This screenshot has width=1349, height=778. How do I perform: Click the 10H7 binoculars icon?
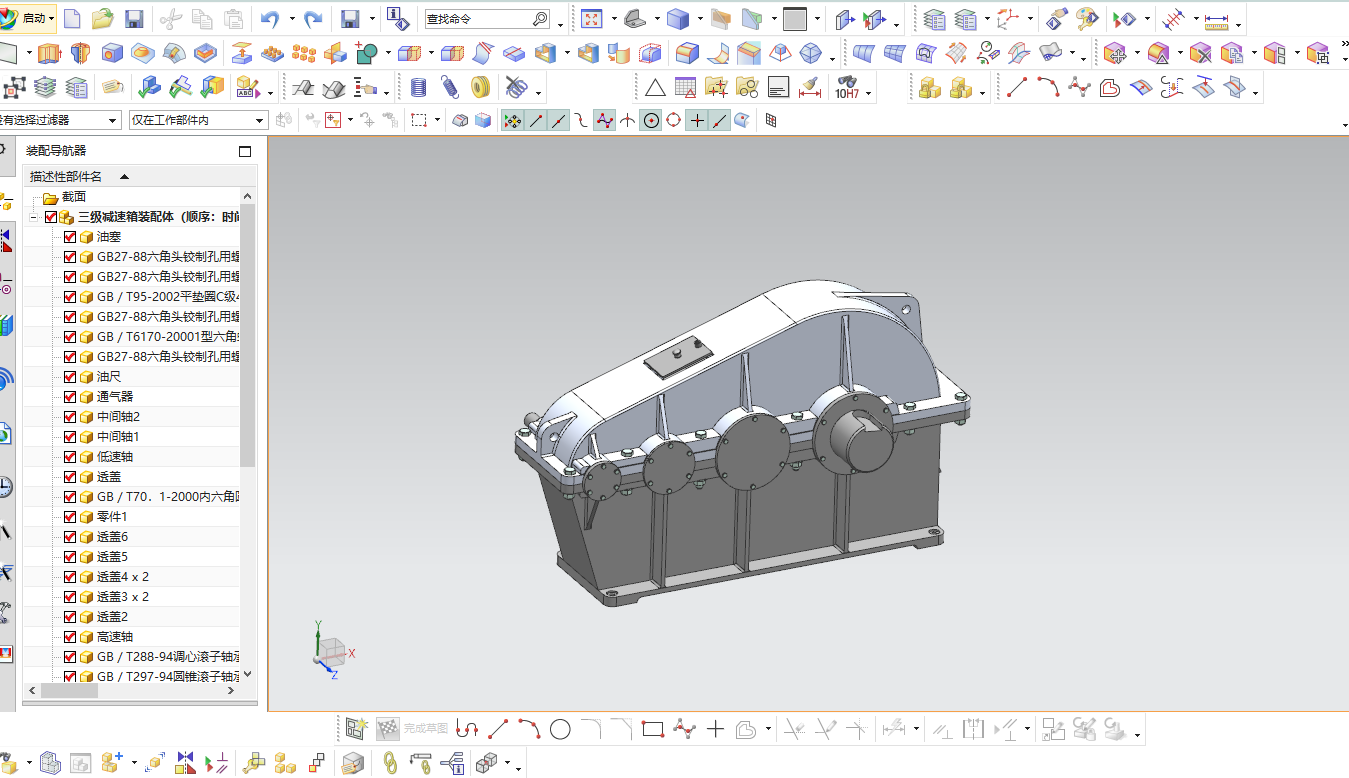click(x=846, y=88)
